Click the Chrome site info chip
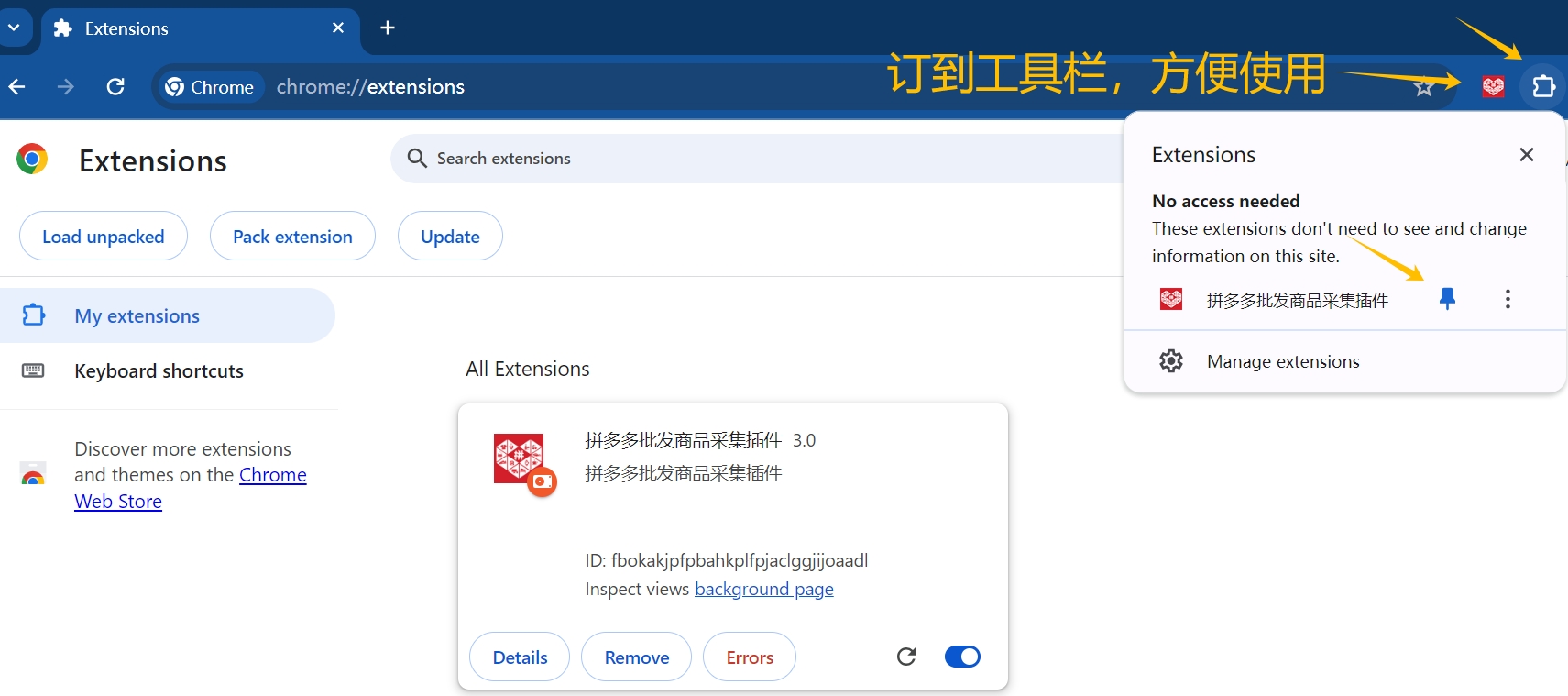This screenshot has height=696, width=1568. 210,86
